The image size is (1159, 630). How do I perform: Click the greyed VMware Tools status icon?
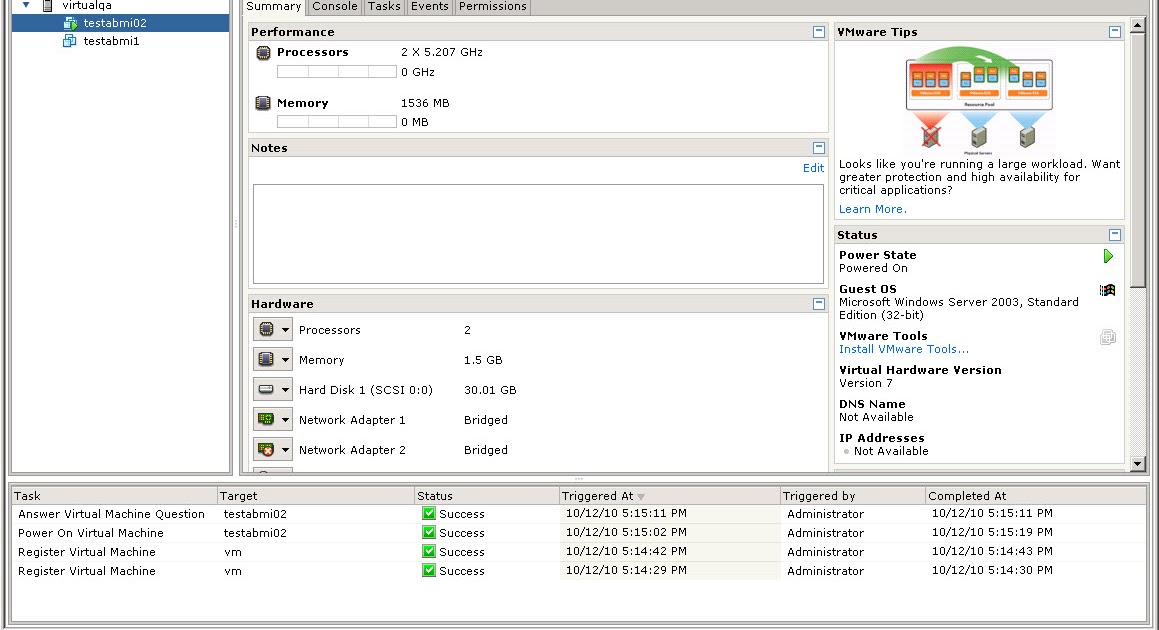coord(1107,337)
